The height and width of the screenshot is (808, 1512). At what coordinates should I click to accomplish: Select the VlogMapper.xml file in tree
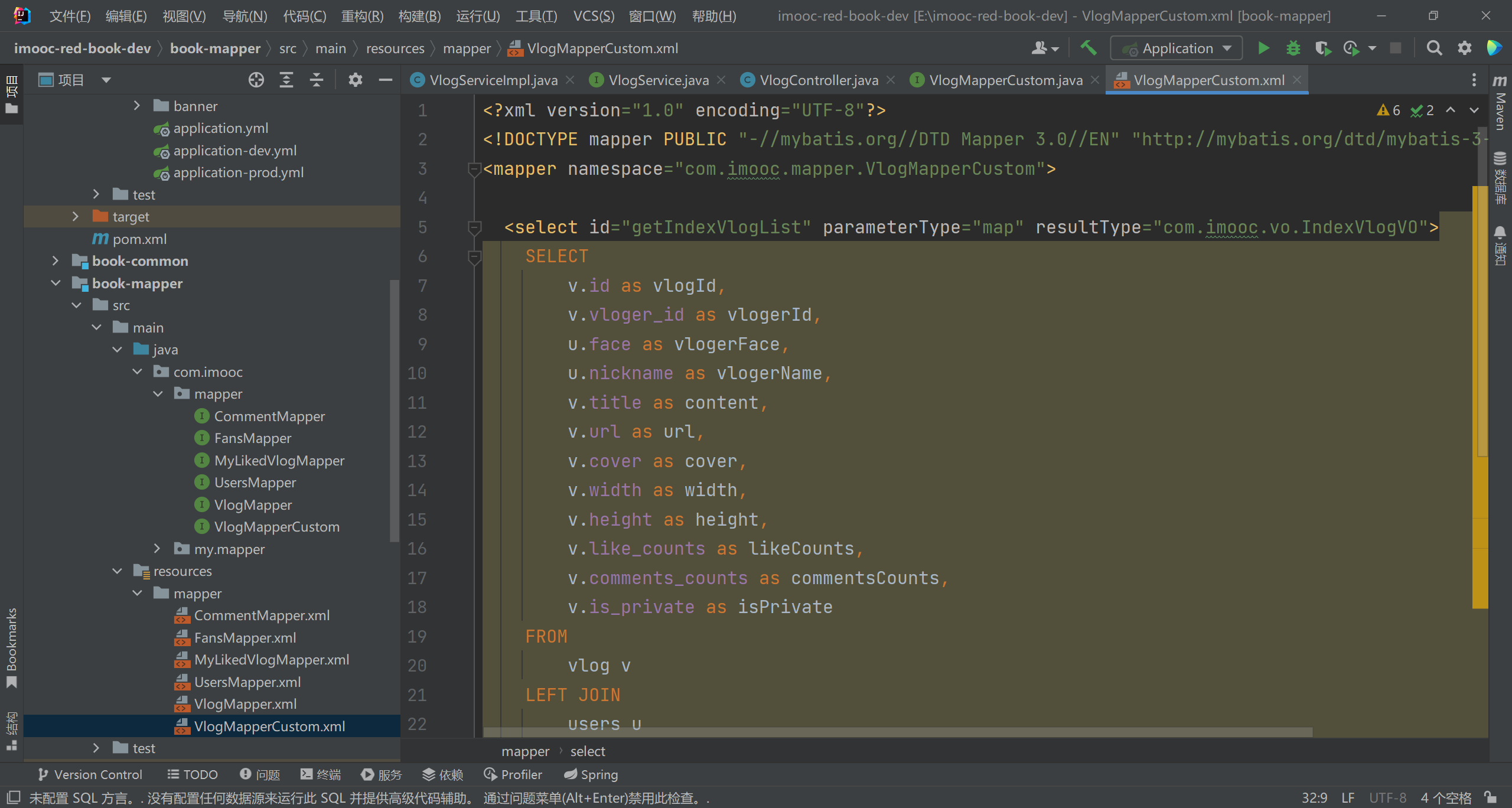[245, 704]
